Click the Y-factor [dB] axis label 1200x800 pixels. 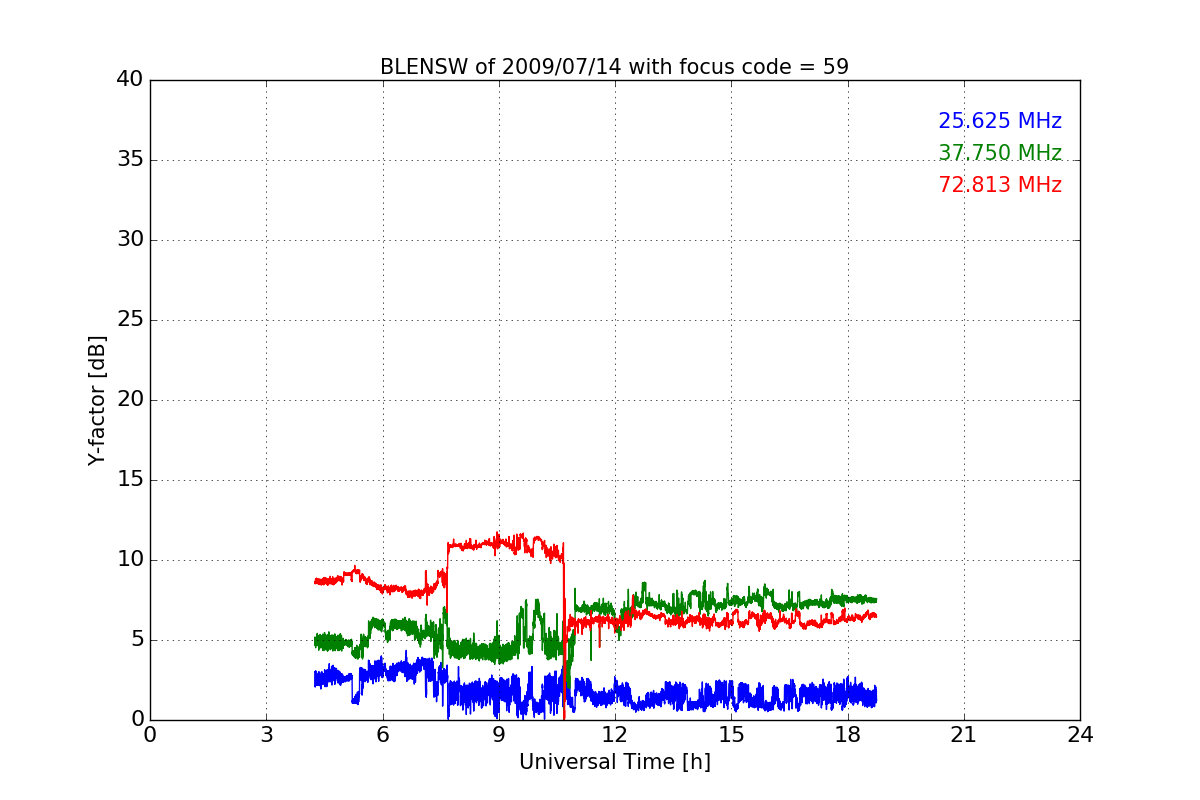(x=97, y=400)
